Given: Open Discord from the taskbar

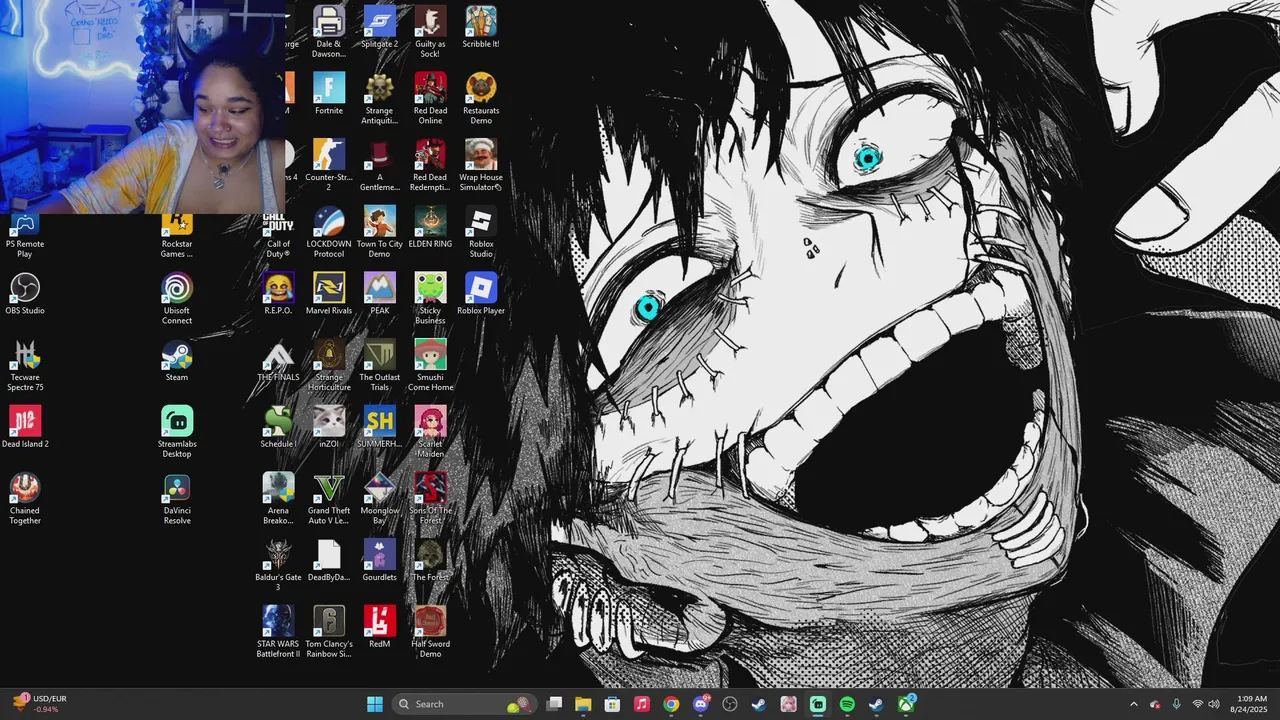Looking at the screenshot, I should (x=701, y=704).
